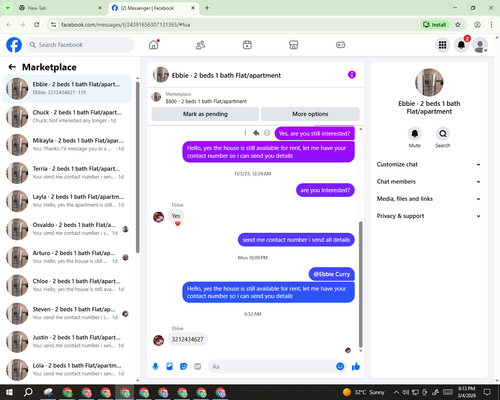Click the voice clip microphone icon

[x=155, y=367]
